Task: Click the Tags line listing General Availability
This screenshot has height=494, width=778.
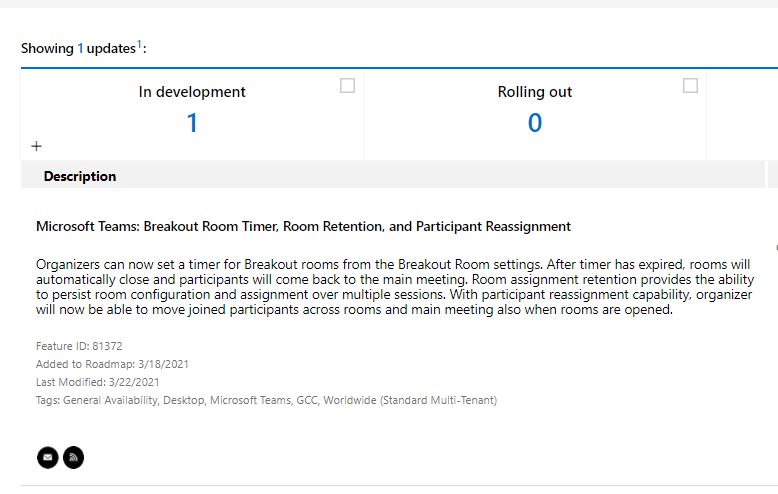Action: click(x=266, y=400)
